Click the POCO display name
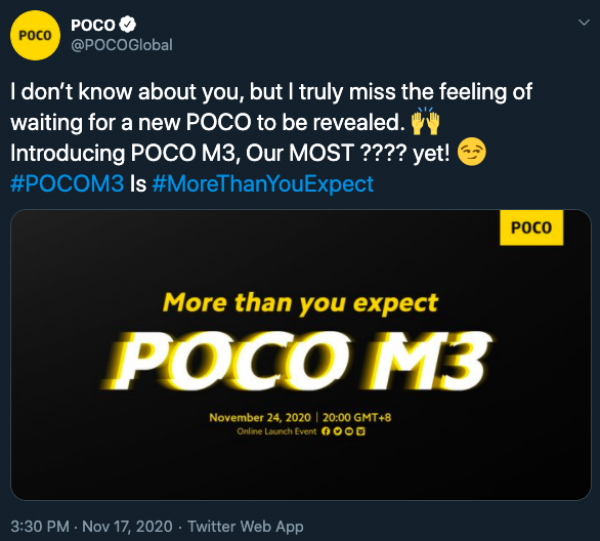 [93, 25]
